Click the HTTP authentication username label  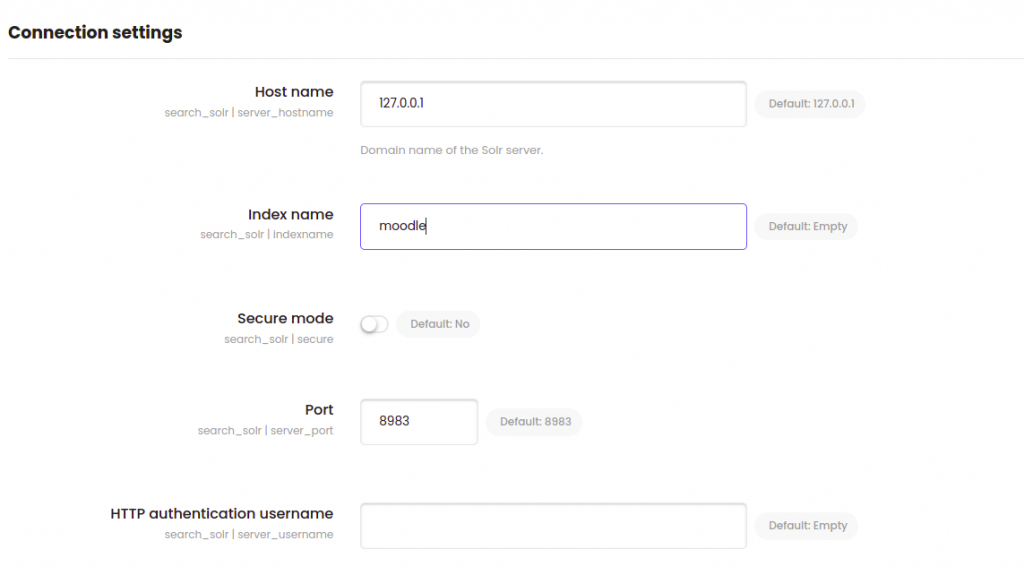point(222,514)
